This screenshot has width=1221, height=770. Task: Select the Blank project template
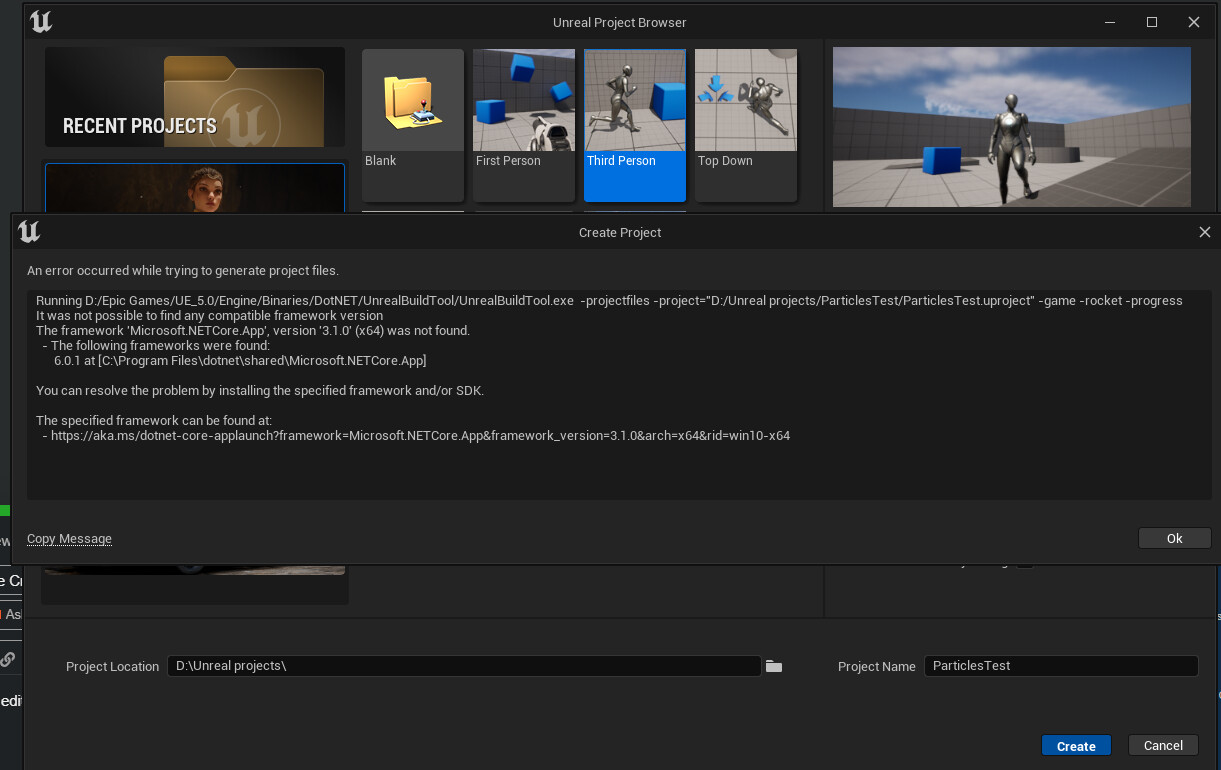[x=413, y=125]
